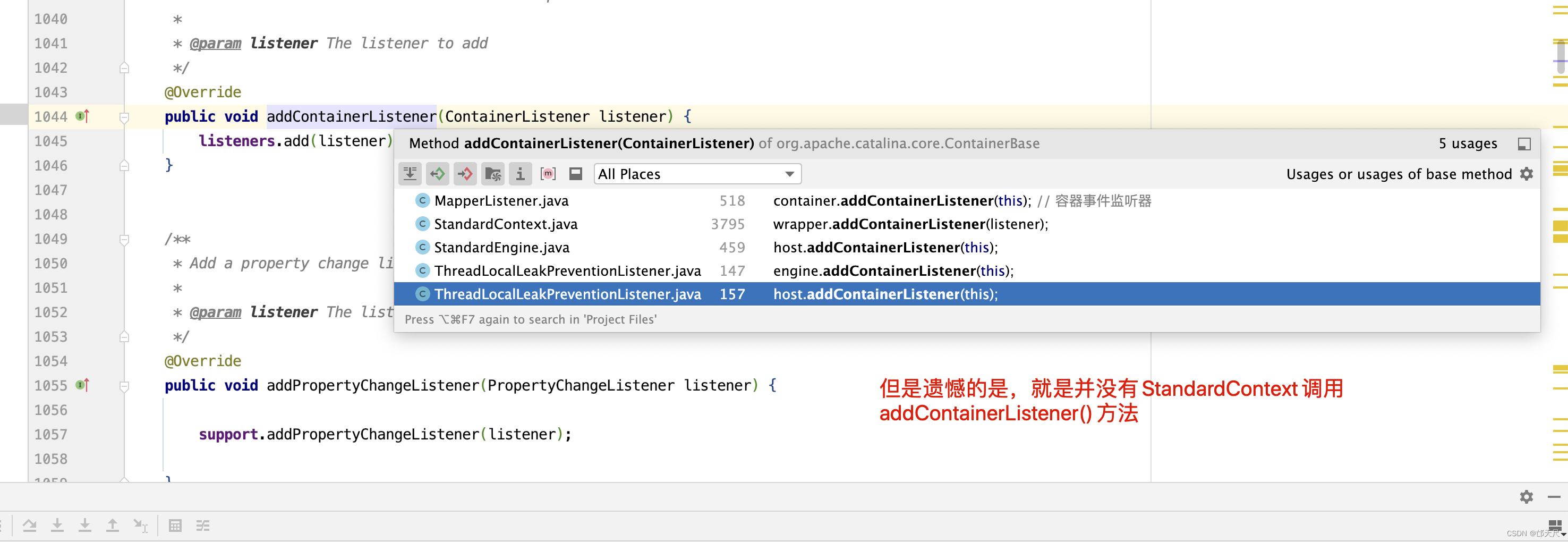The image size is (1568, 542).
Task: Open the bottom tool window settings gear
Action: [1527, 497]
